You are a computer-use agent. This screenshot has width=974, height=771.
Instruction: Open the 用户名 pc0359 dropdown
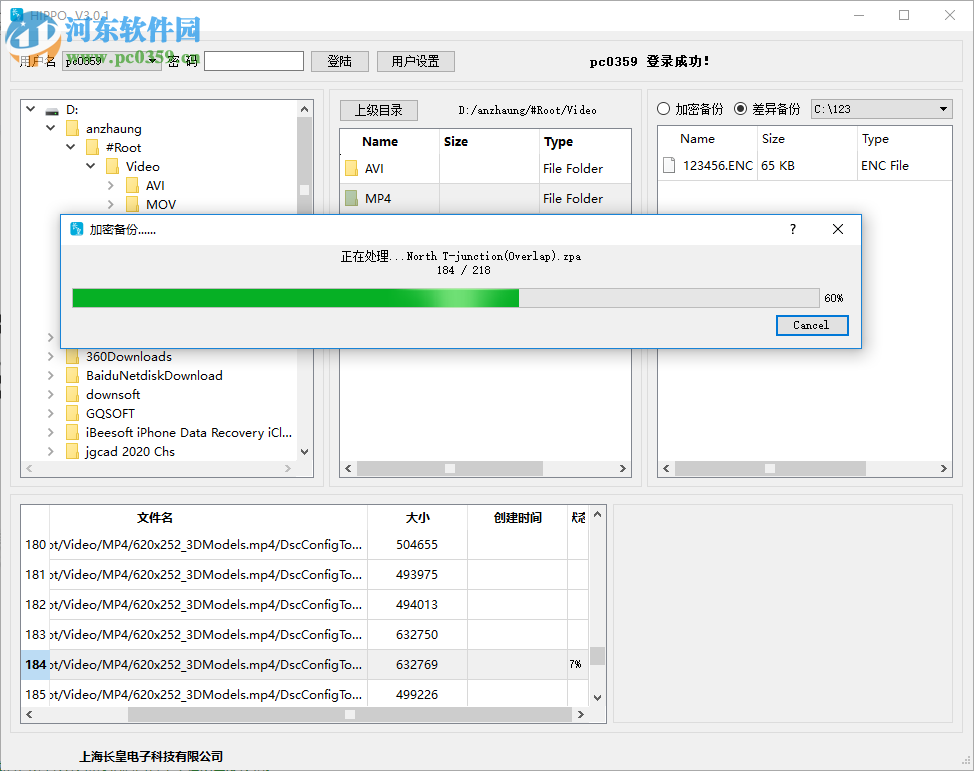point(152,61)
